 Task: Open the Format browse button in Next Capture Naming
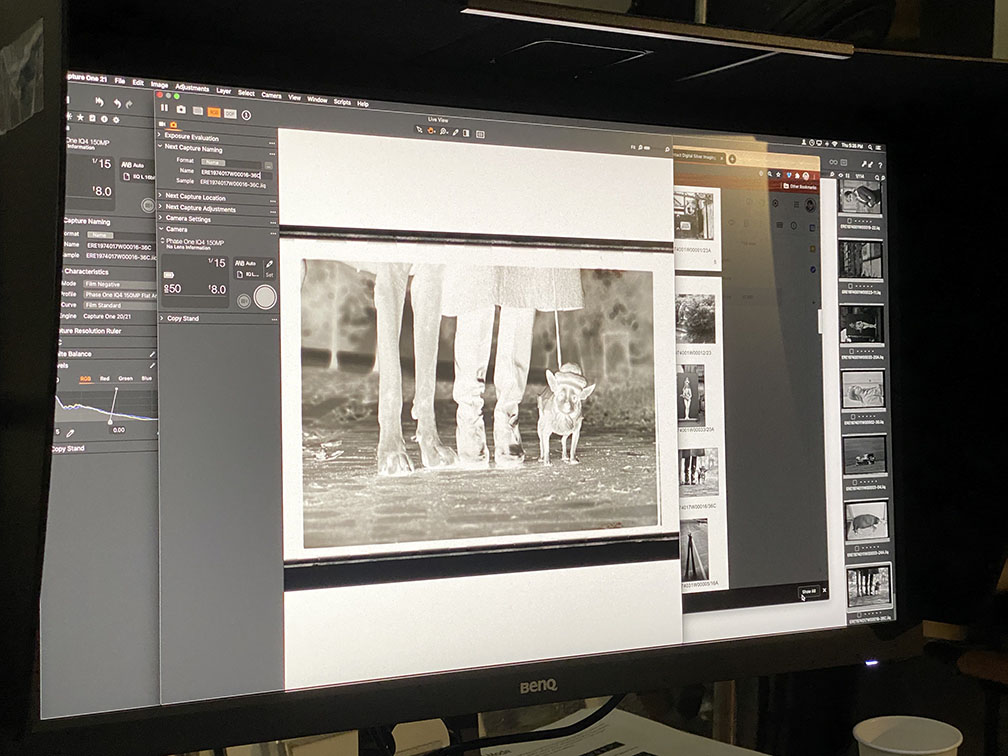coord(268,165)
